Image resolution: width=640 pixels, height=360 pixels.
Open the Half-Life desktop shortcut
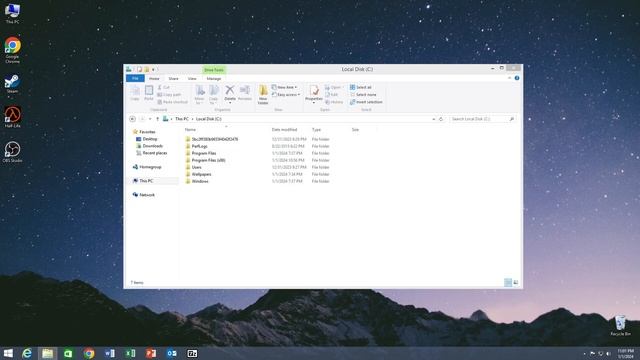point(12,117)
